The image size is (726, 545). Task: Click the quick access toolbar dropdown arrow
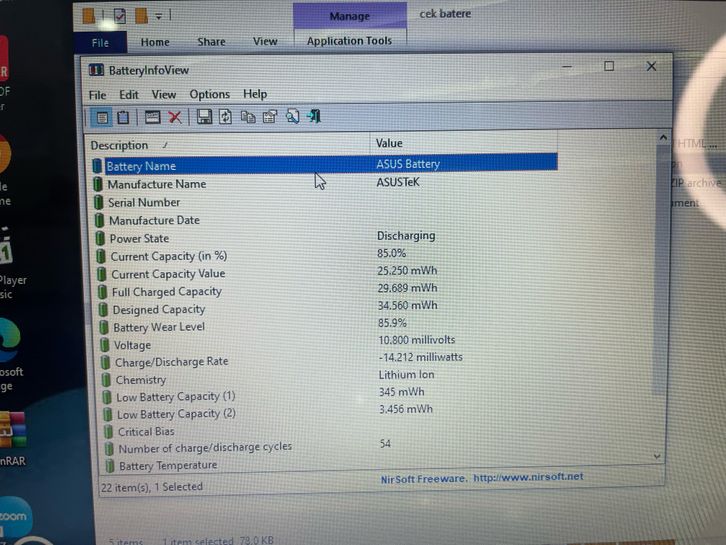pos(158,17)
